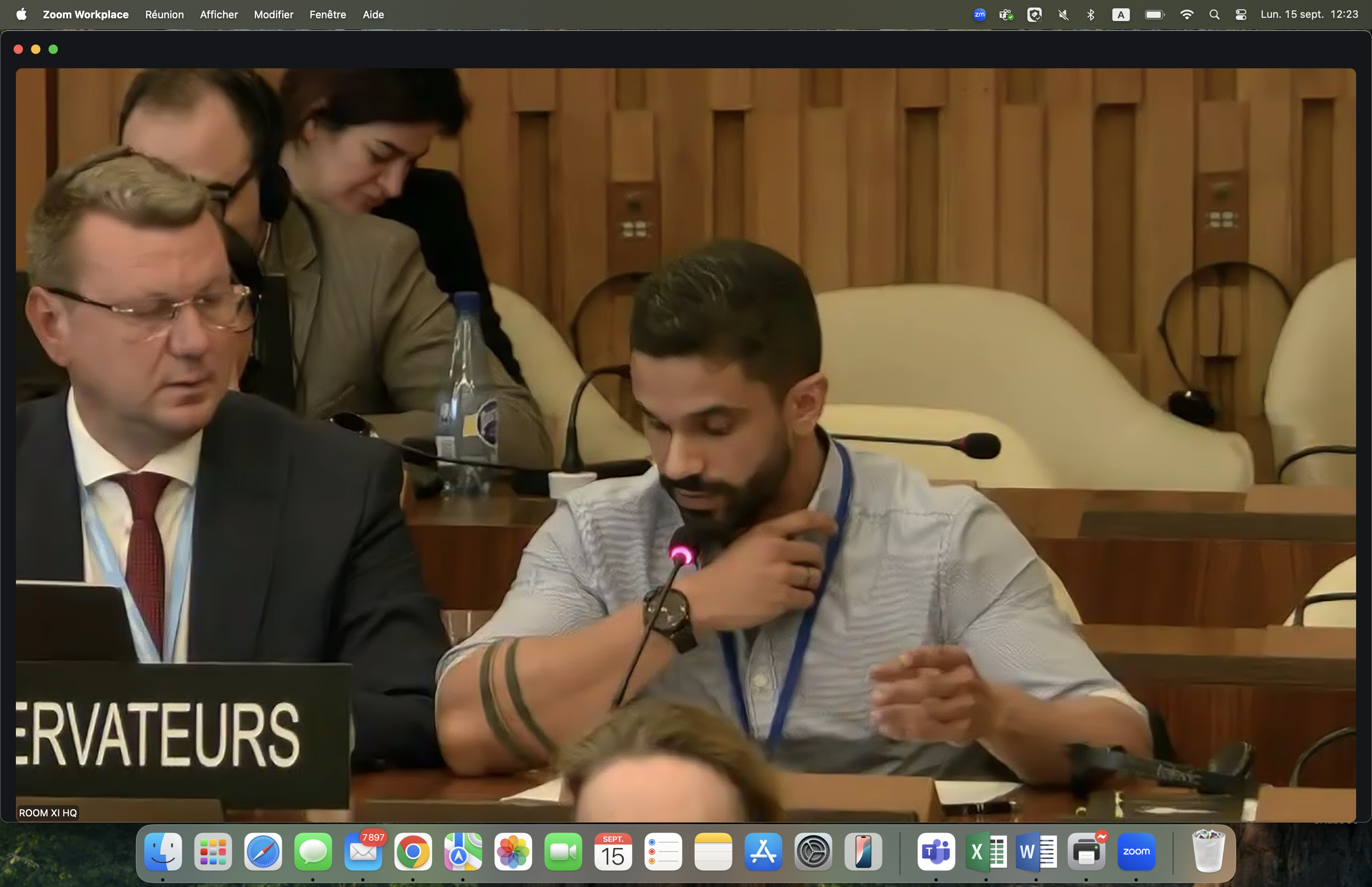Click the Zoom icon in the dock
1372x887 pixels.
coord(1136,851)
